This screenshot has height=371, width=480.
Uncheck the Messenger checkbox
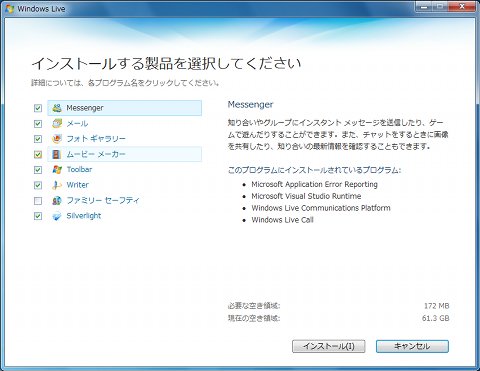(x=38, y=108)
